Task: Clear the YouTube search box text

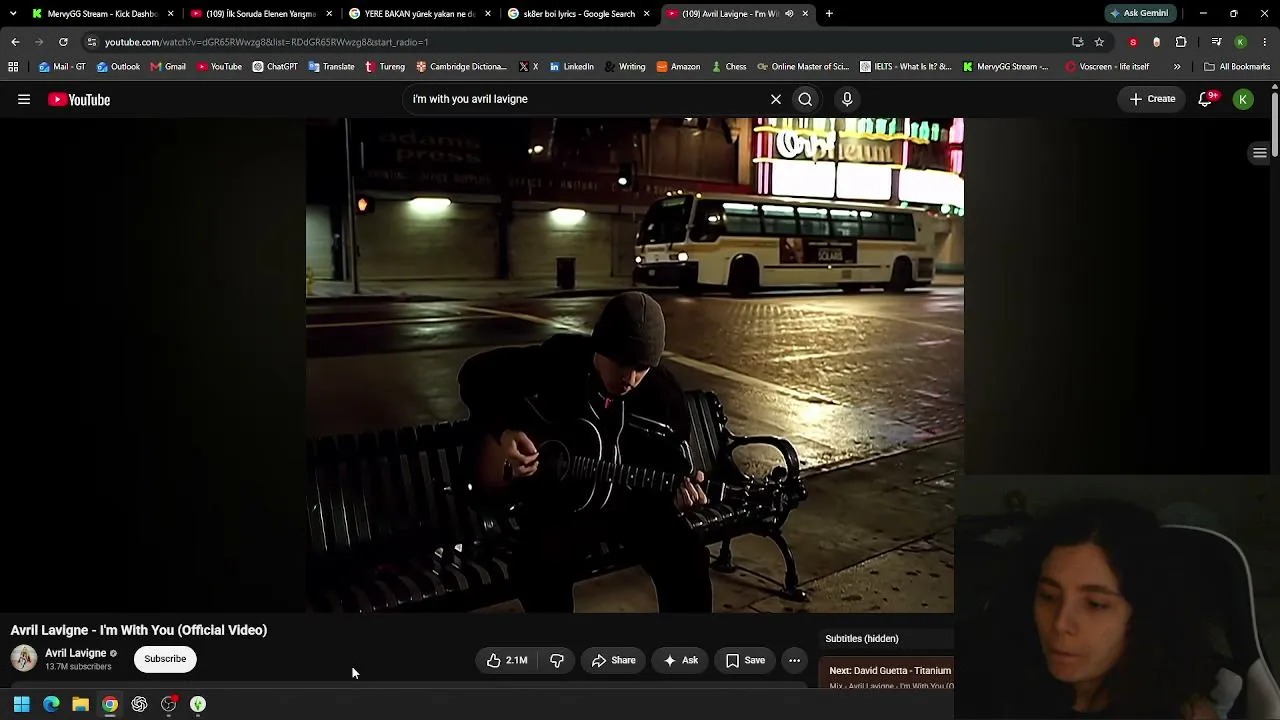Action: [x=775, y=99]
